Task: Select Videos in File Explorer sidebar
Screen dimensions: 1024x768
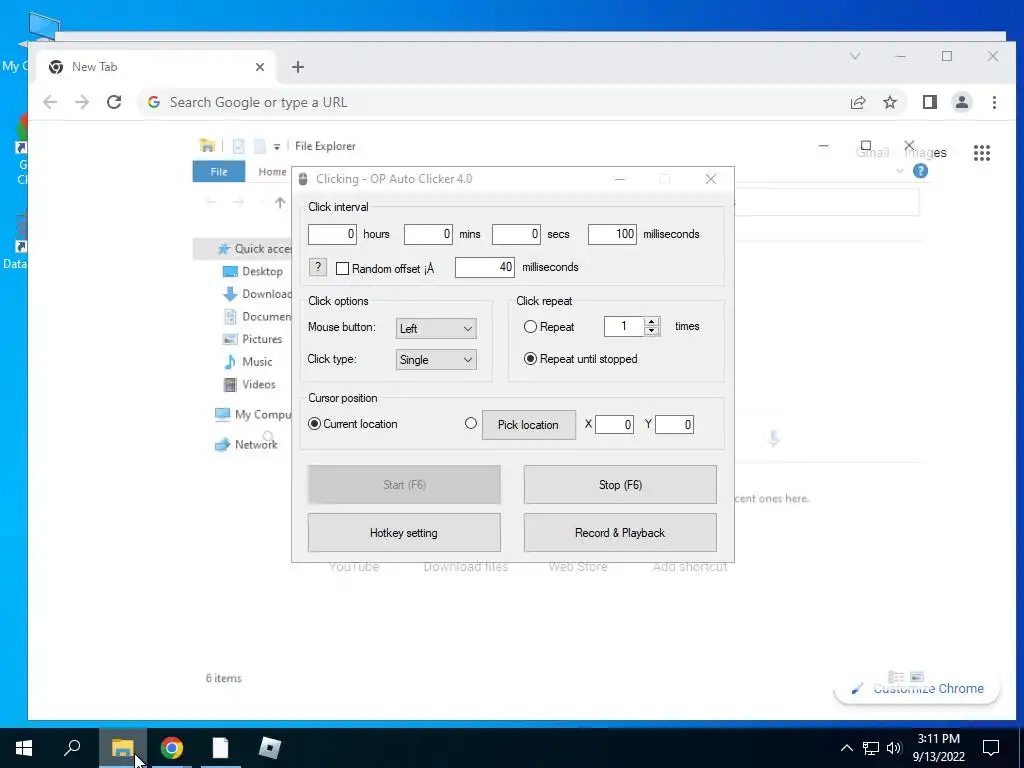Action: [x=259, y=384]
